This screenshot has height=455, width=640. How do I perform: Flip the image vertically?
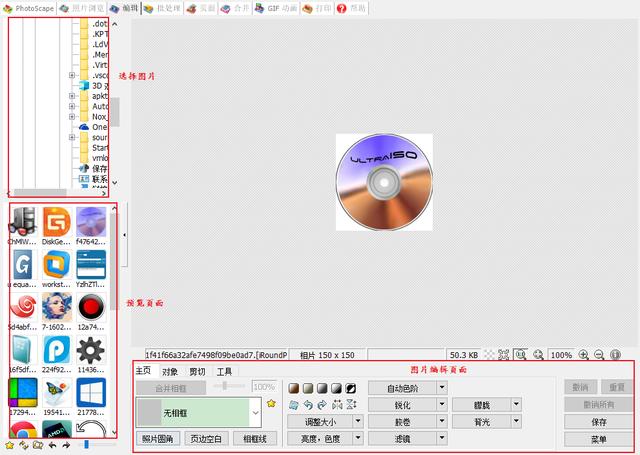351,405
